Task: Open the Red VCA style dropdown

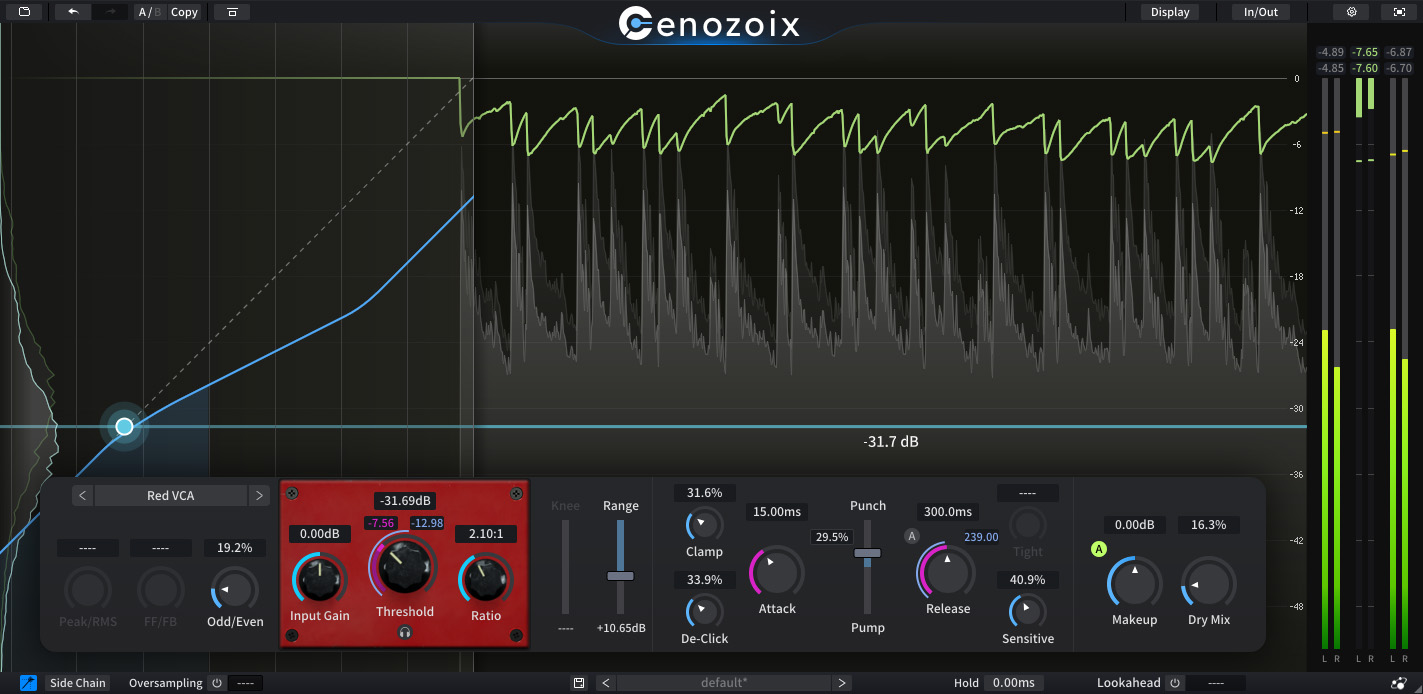Action: [171, 495]
